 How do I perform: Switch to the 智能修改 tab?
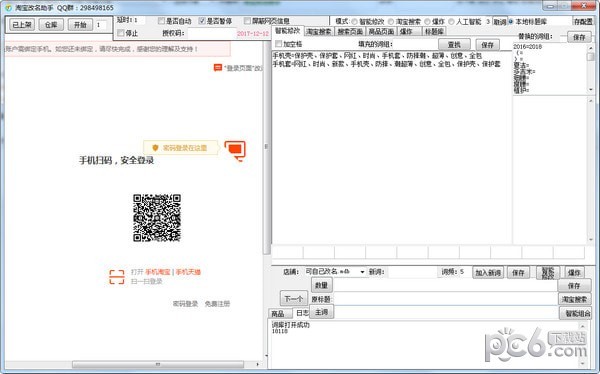click(287, 31)
